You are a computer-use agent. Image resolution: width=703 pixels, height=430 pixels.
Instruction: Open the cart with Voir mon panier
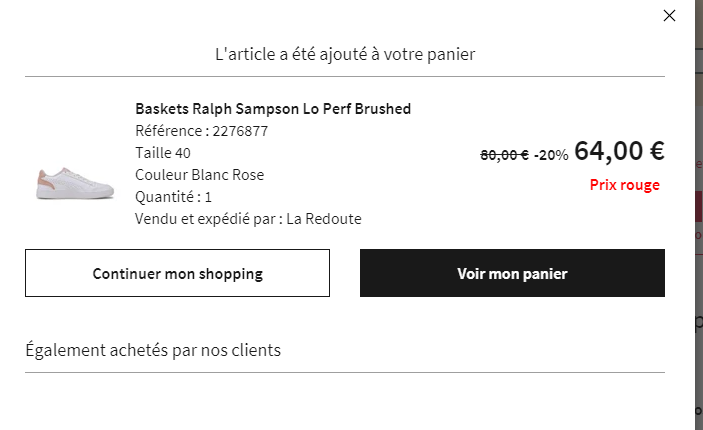pyautogui.click(x=512, y=273)
